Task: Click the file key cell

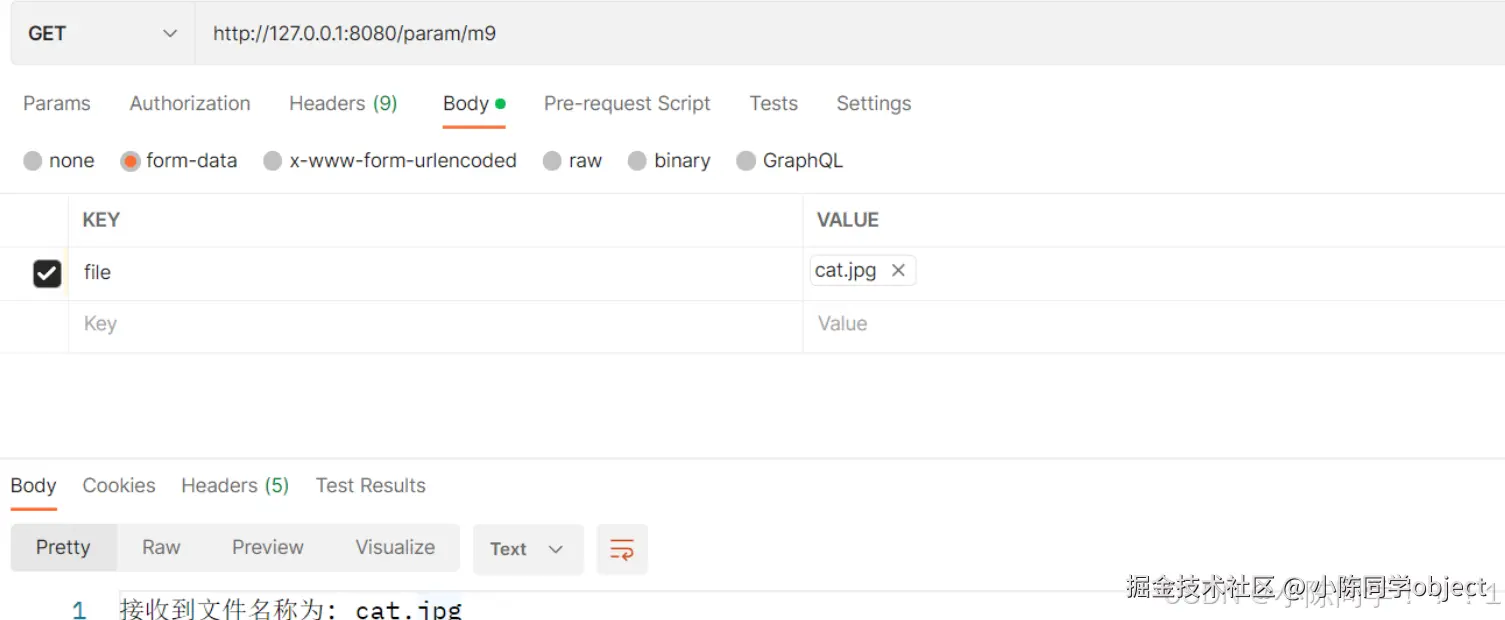Action: [x=435, y=273]
